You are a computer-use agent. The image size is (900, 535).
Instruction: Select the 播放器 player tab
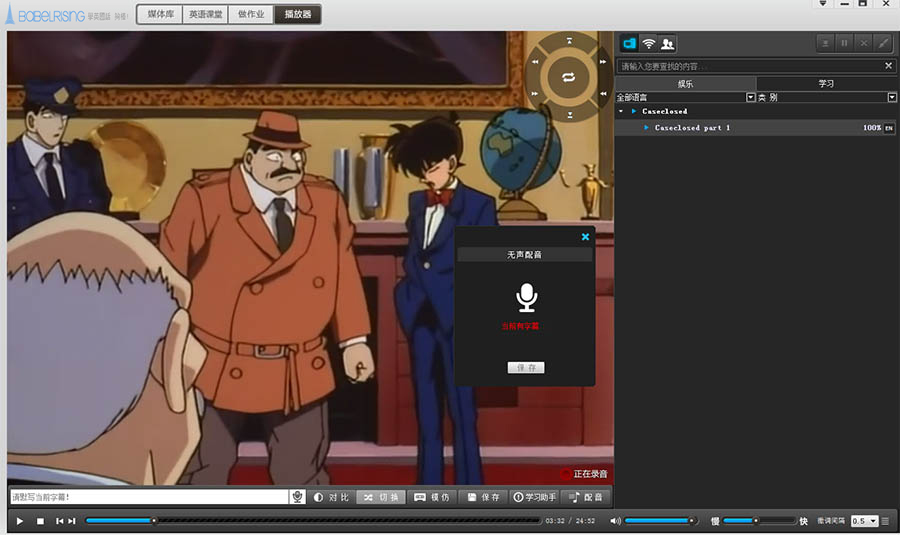pos(297,14)
